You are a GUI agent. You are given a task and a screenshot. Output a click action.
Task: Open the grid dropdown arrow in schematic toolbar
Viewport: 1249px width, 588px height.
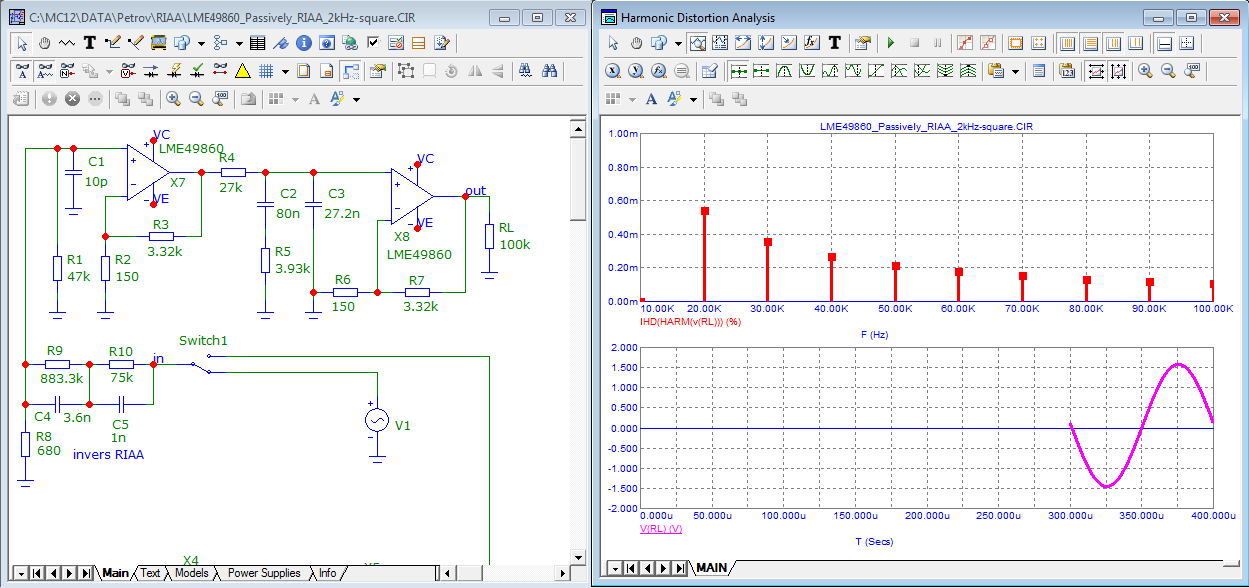285,71
